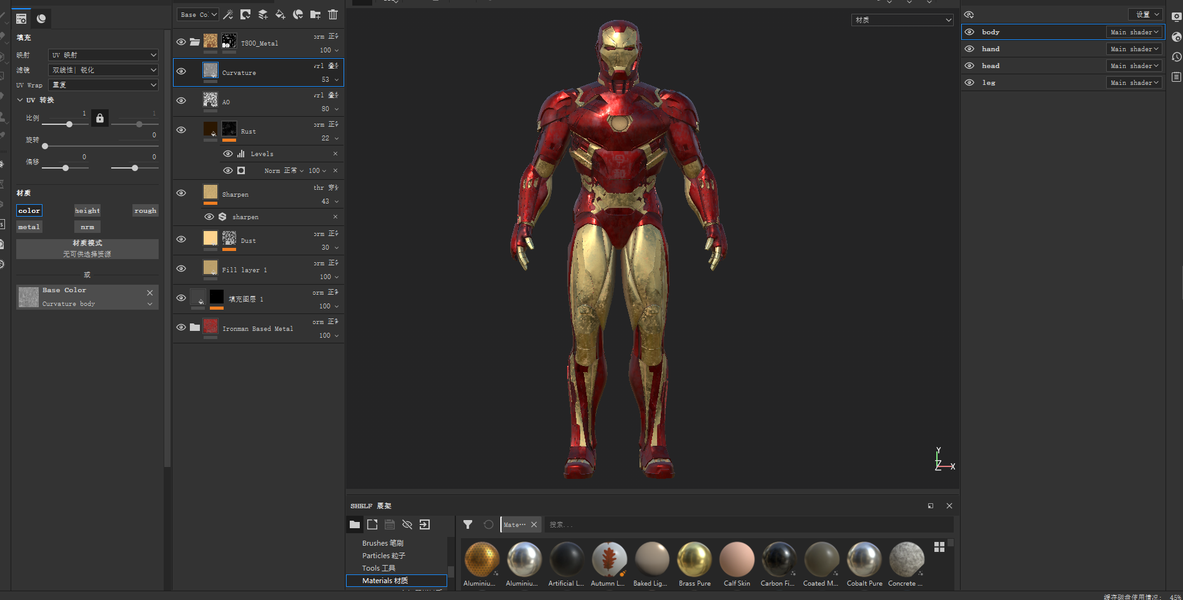Click the scale lock icon
Viewport: 1183px width, 600px height.
pos(100,118)
